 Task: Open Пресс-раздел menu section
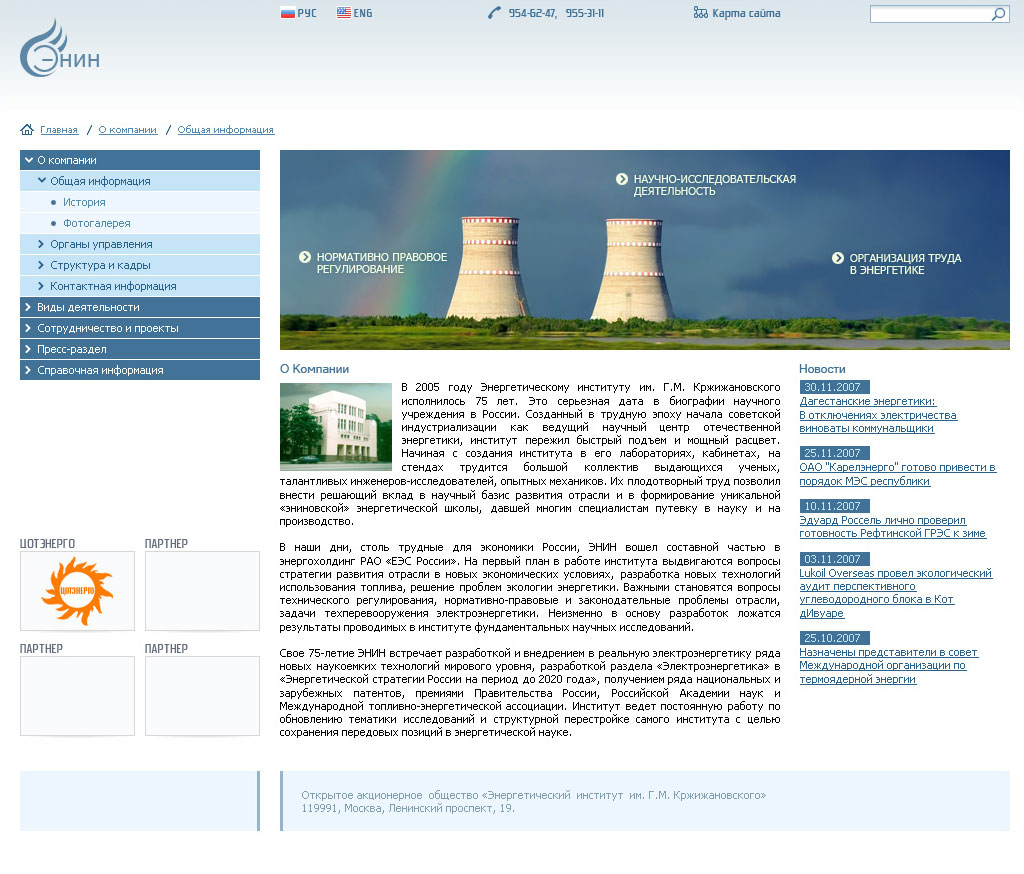click(x=140, y=349)
